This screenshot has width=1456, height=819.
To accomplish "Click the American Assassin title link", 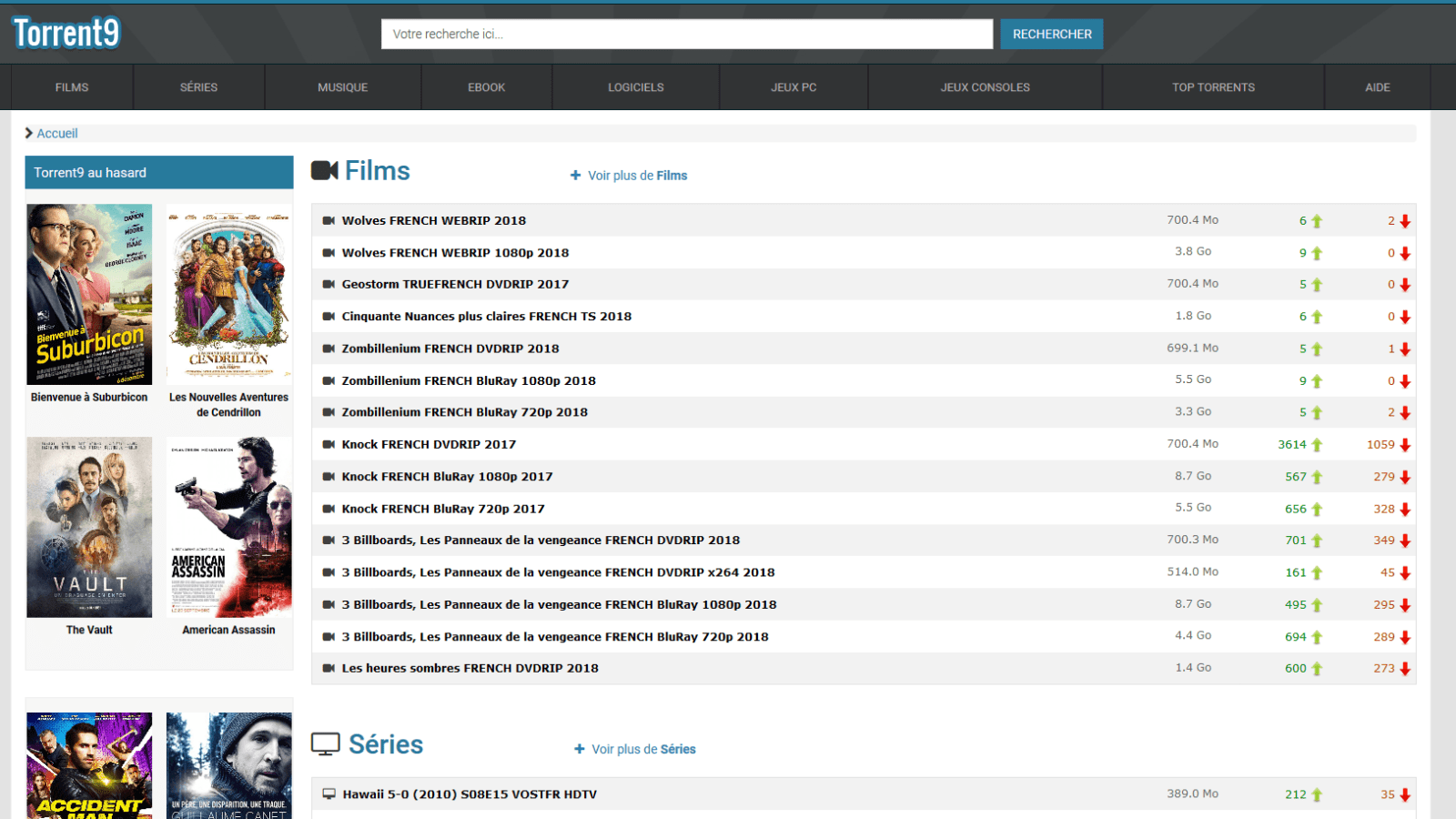I will [x=228, y=630].
